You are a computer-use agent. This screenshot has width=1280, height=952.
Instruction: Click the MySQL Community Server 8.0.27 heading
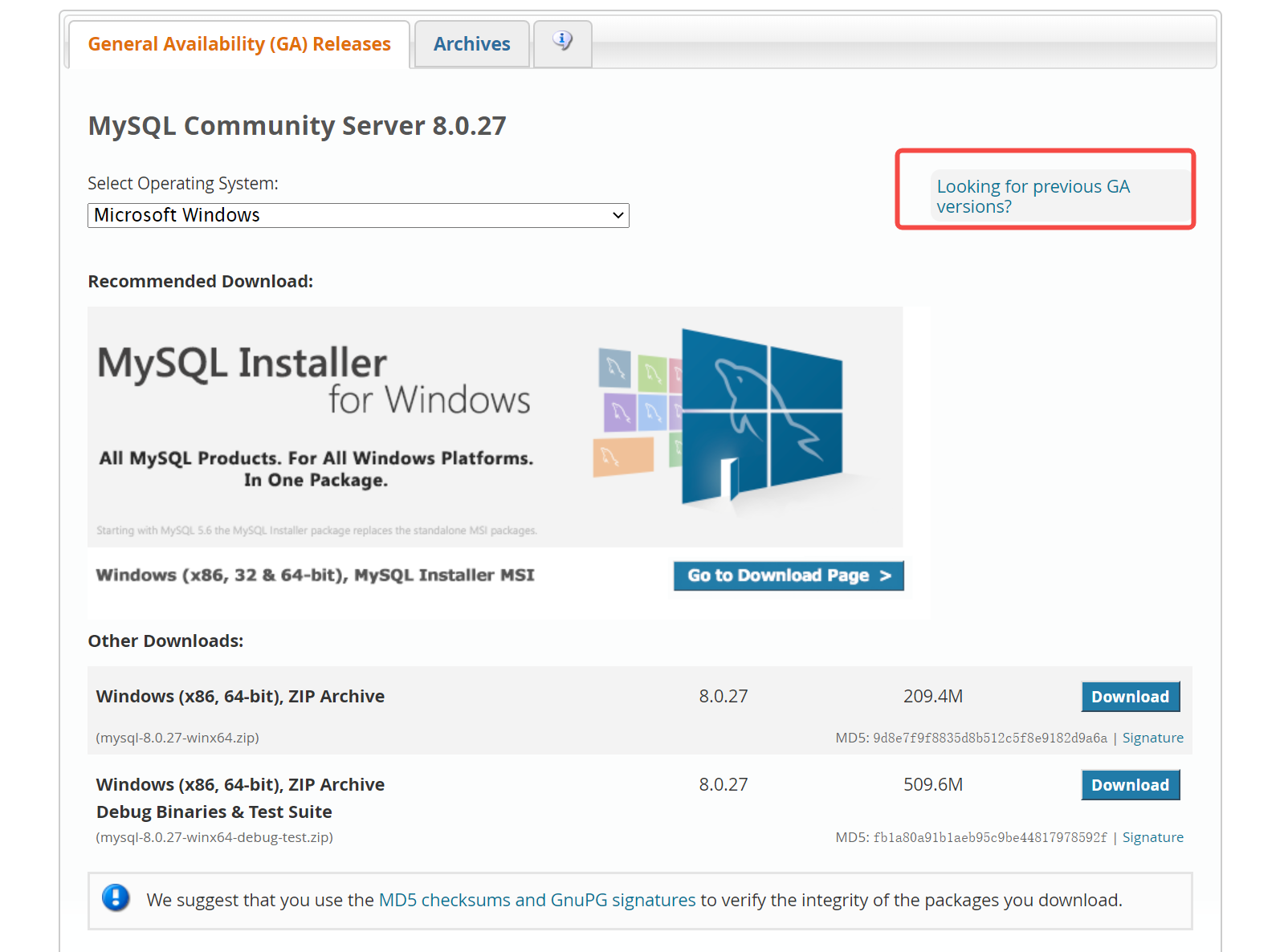(x=297, y=126)
